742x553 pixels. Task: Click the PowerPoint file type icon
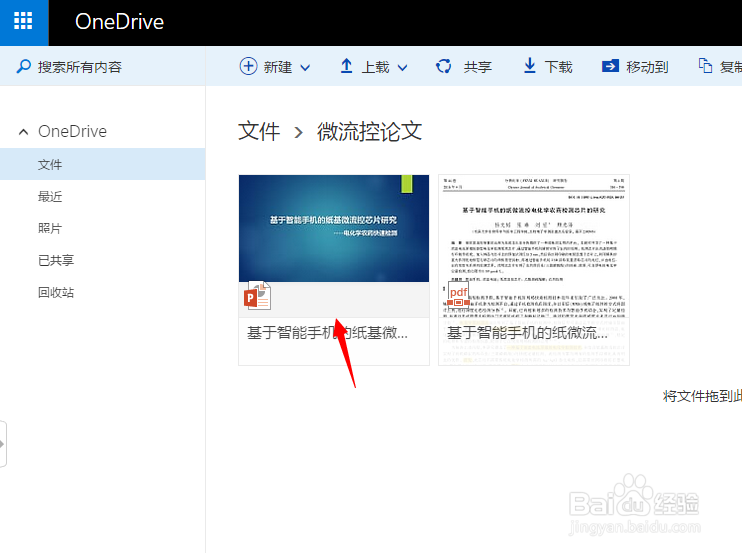pyautogui.click(x=257, y=296)
